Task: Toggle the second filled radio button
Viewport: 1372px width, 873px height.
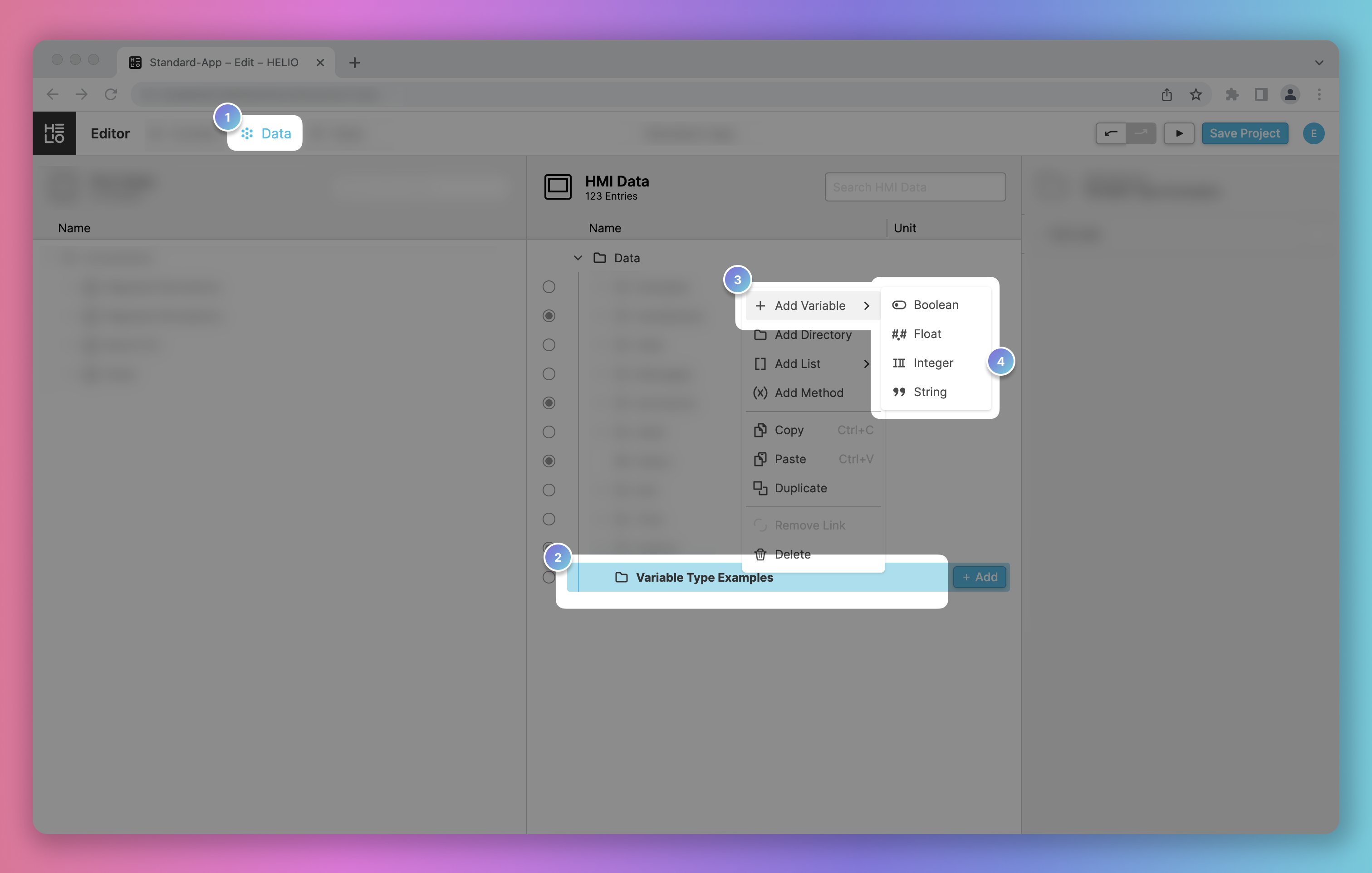Action: (549, 403)
